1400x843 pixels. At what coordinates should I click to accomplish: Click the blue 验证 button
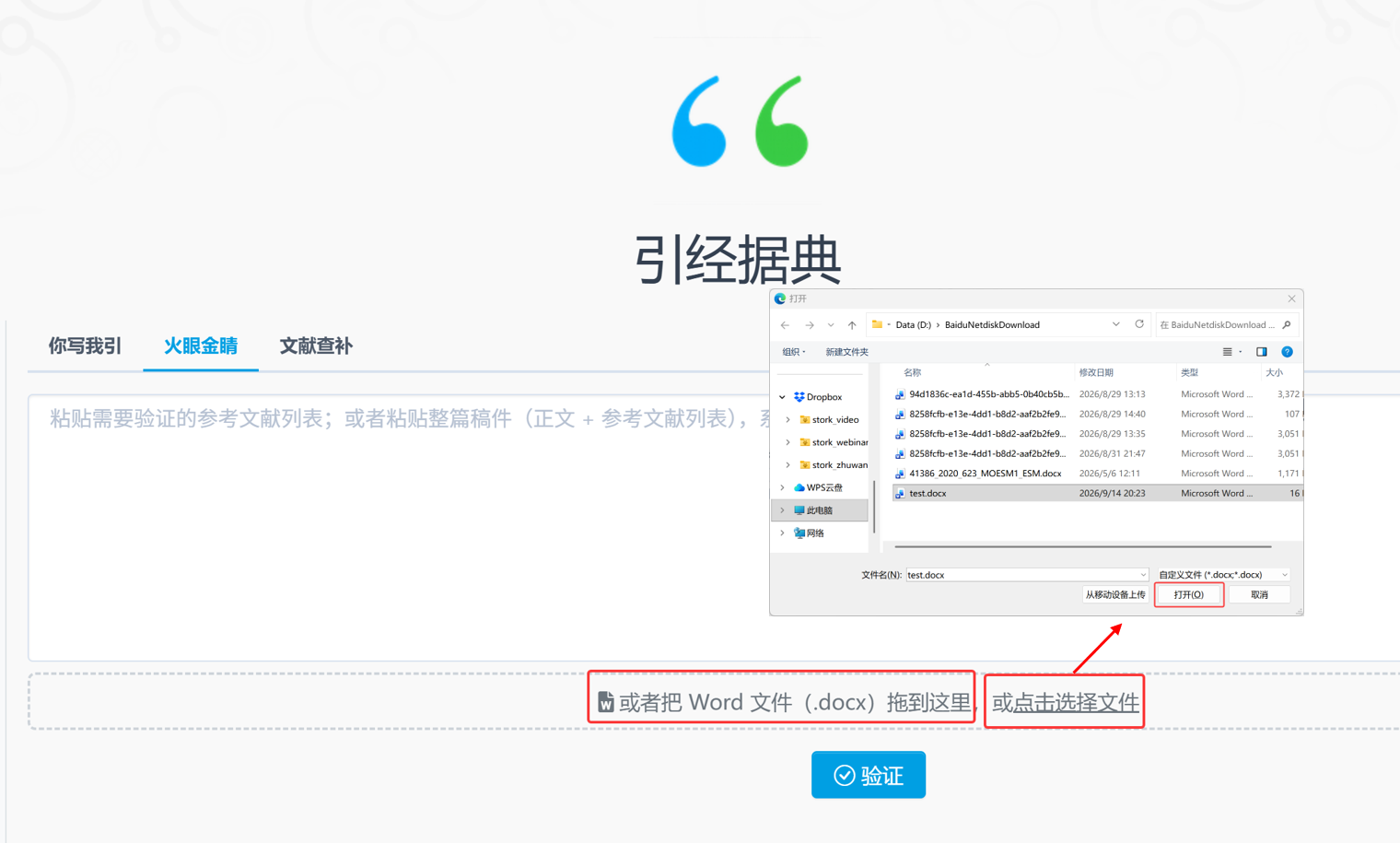click(869, 775)
